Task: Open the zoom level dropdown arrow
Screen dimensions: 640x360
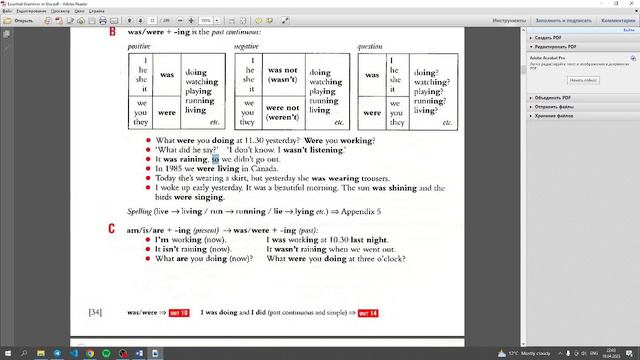Action: 217,20
